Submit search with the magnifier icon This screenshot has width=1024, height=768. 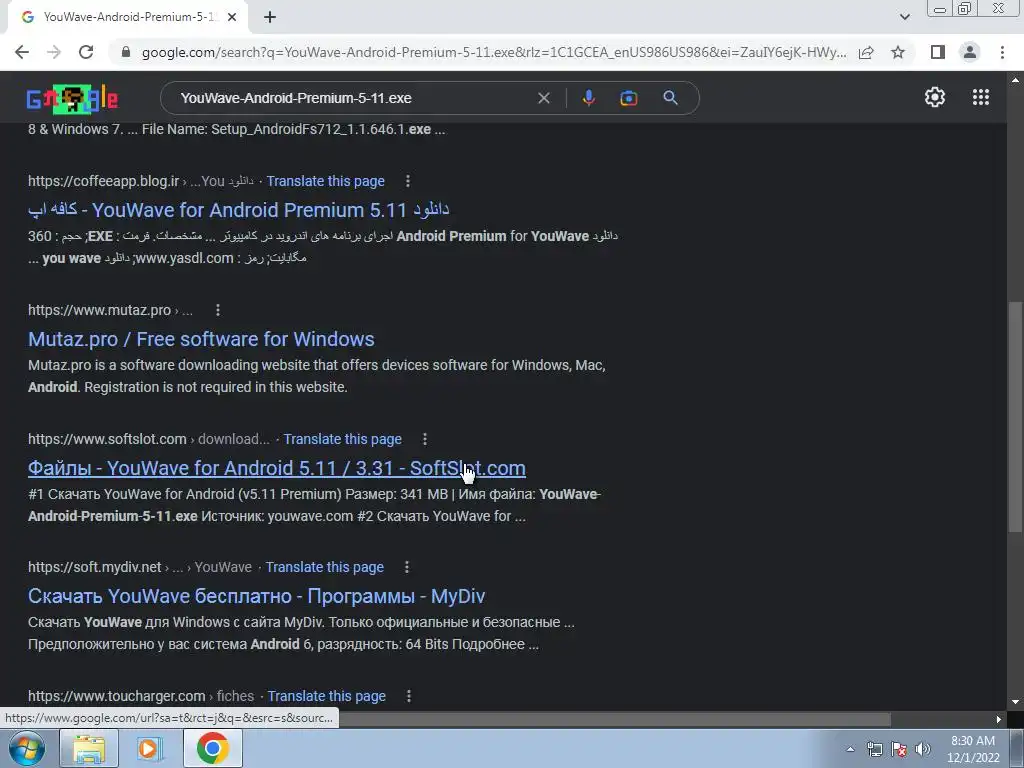pyautogui.click(x=670, y=98)
